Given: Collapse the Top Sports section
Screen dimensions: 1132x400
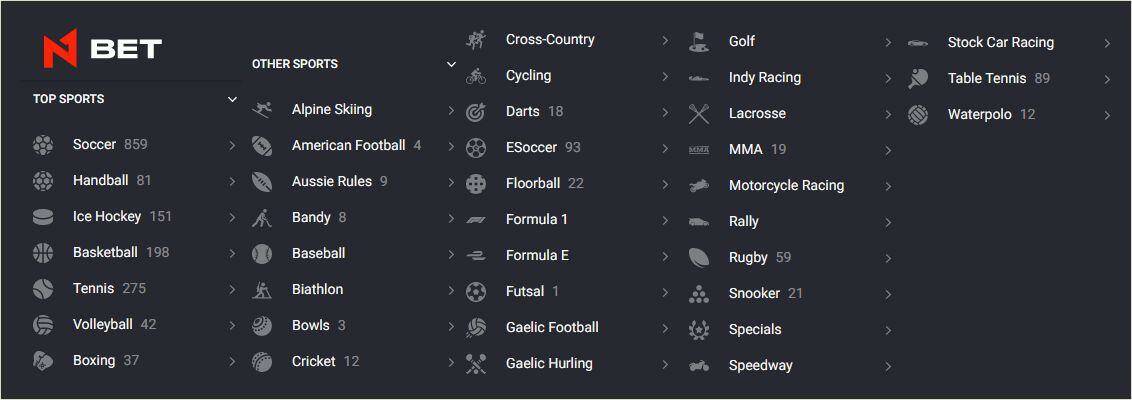Looking at the screenshot, I should (232, 99).
